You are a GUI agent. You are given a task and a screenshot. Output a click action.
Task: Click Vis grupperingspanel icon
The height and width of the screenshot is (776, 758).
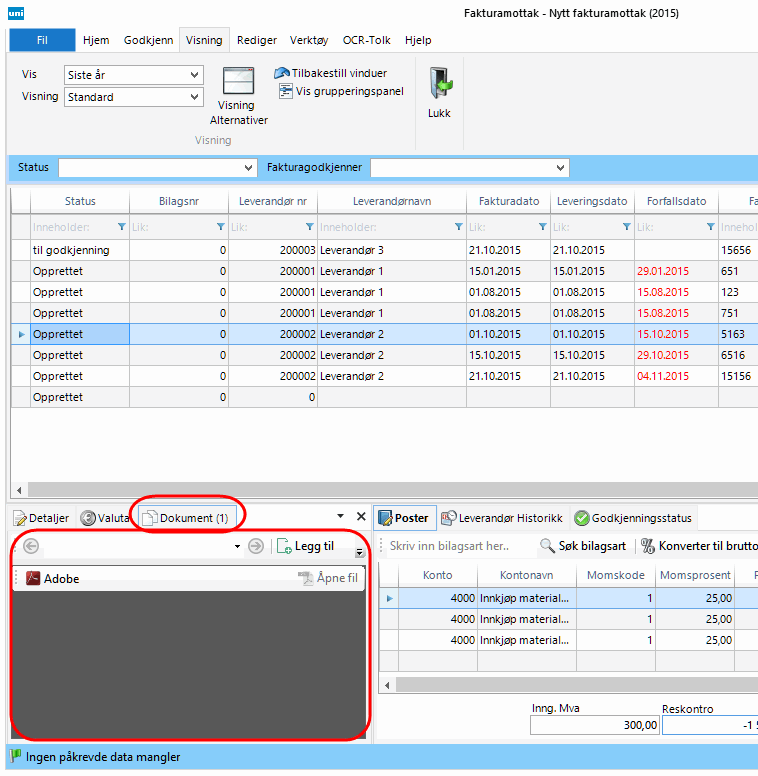(x=286, y=91)
